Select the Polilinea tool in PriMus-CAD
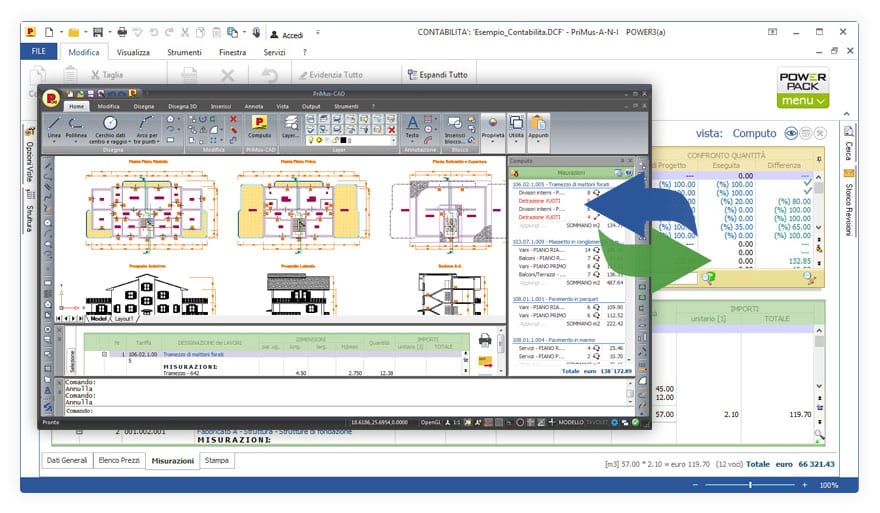The image size is (880, 513). click(76, 127)
